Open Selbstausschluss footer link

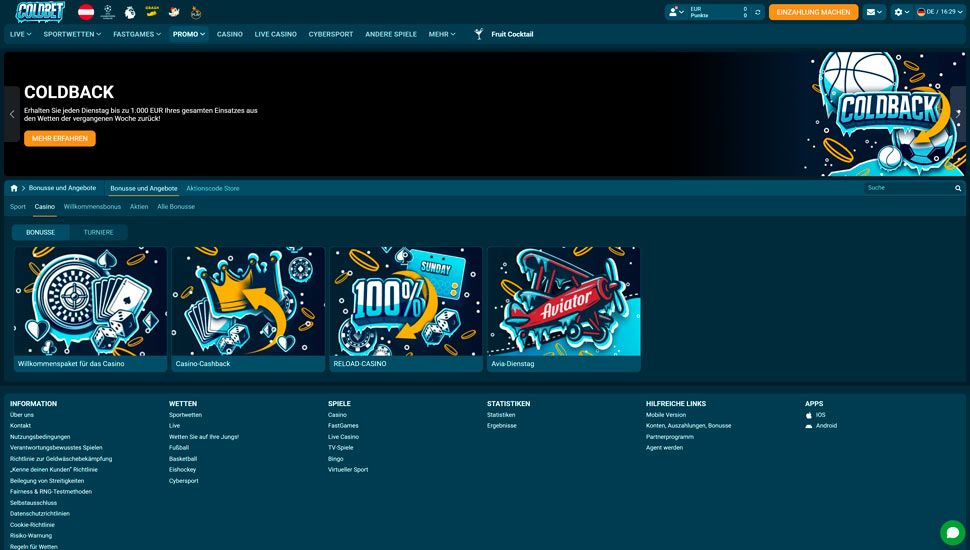[x=33, y=503]
